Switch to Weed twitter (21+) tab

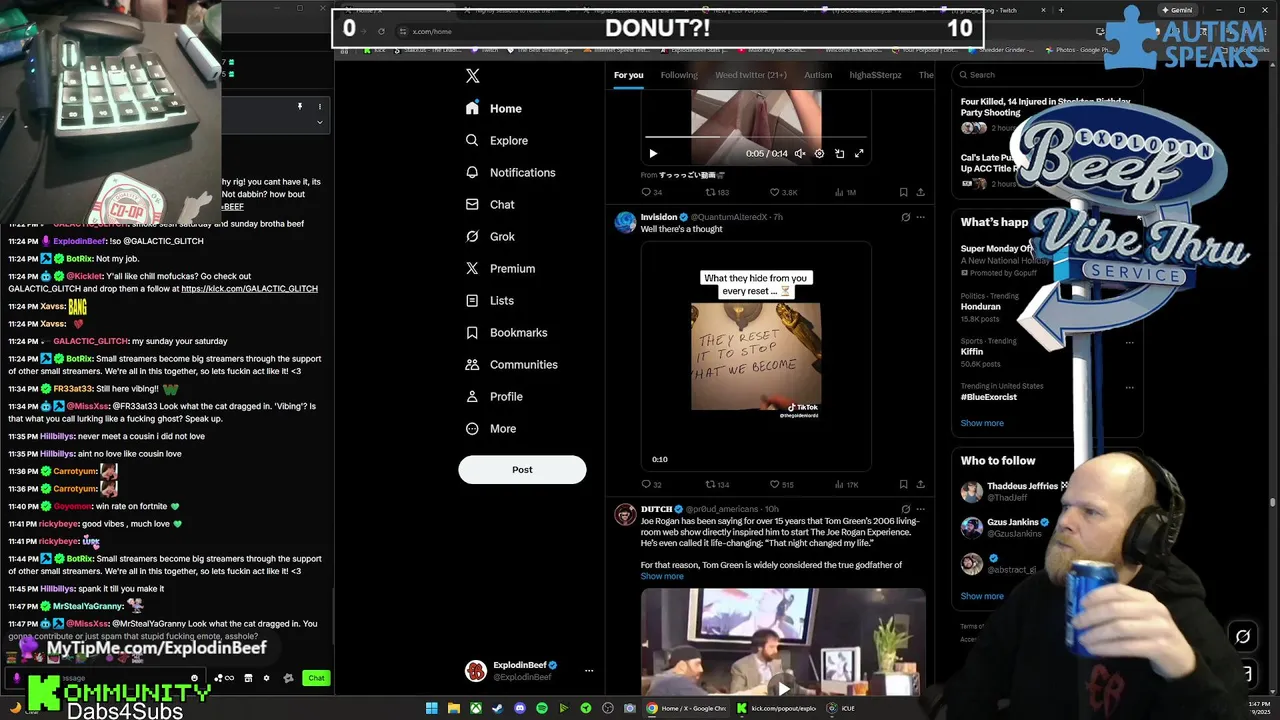(x=751, y=75)
